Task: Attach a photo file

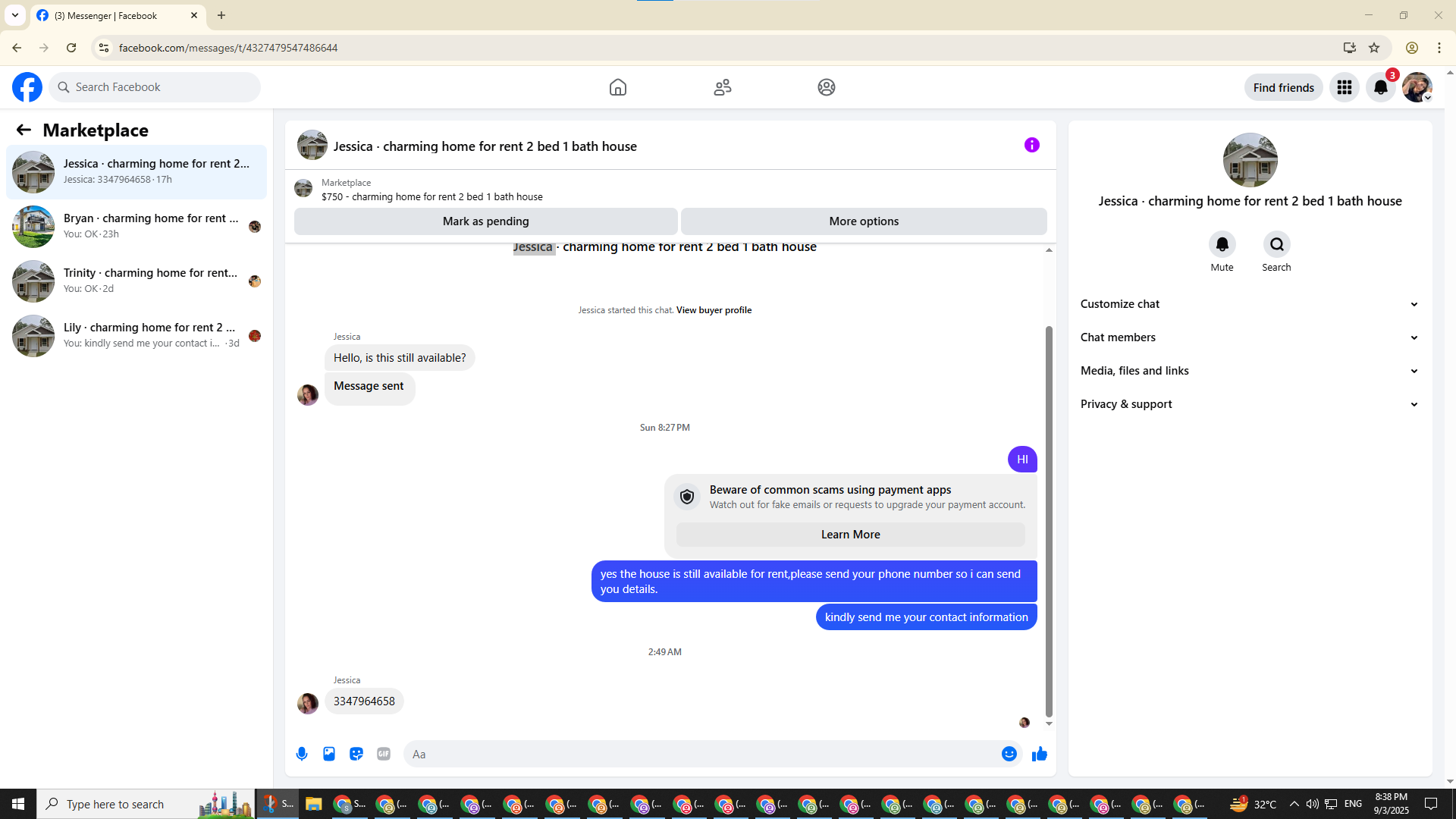Action: (x=329, y=754)
